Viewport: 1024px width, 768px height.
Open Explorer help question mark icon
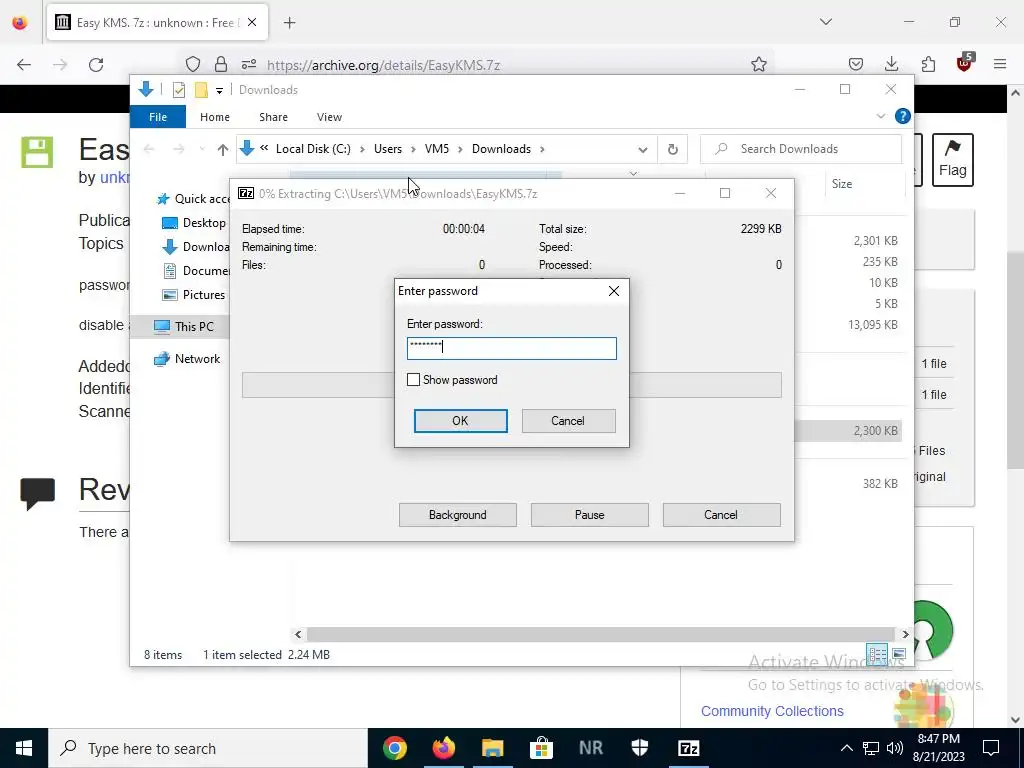(x=903, y=116)
